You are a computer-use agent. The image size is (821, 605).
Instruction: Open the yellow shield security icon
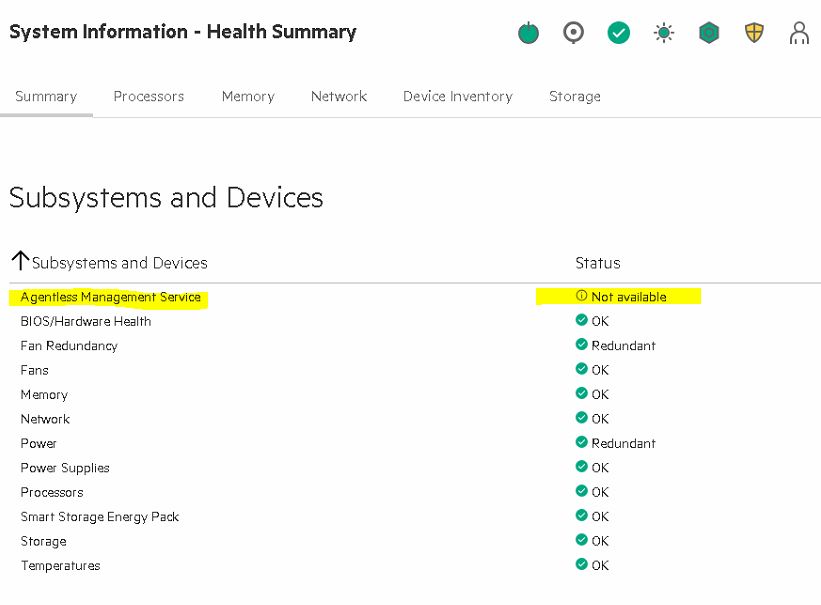tap(754, 33)
